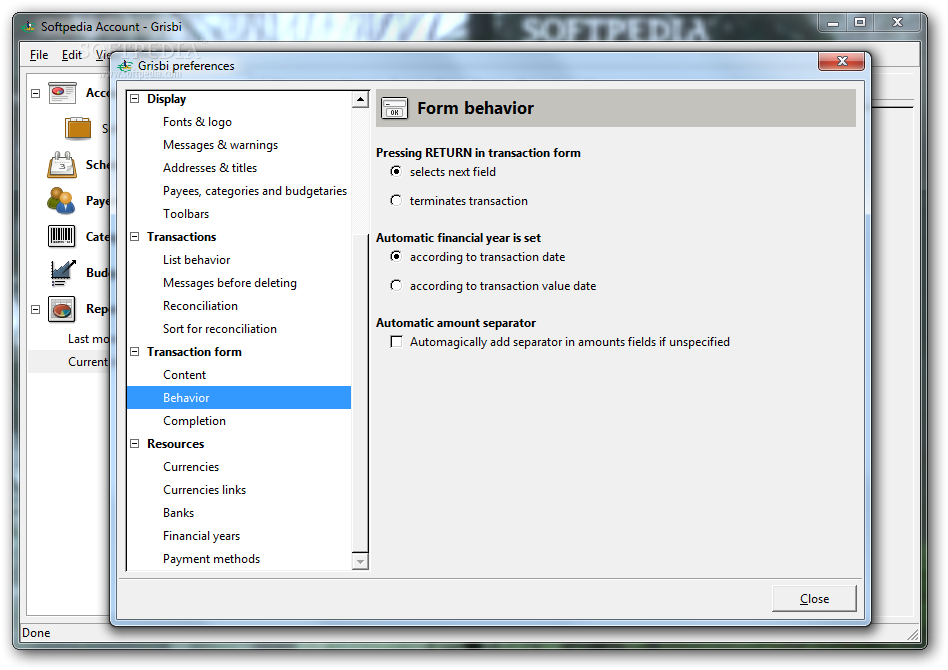Viewport: 948px width, 670px height.
Task: Select 'terminates transaction' radio button
Action: point(396,200)
